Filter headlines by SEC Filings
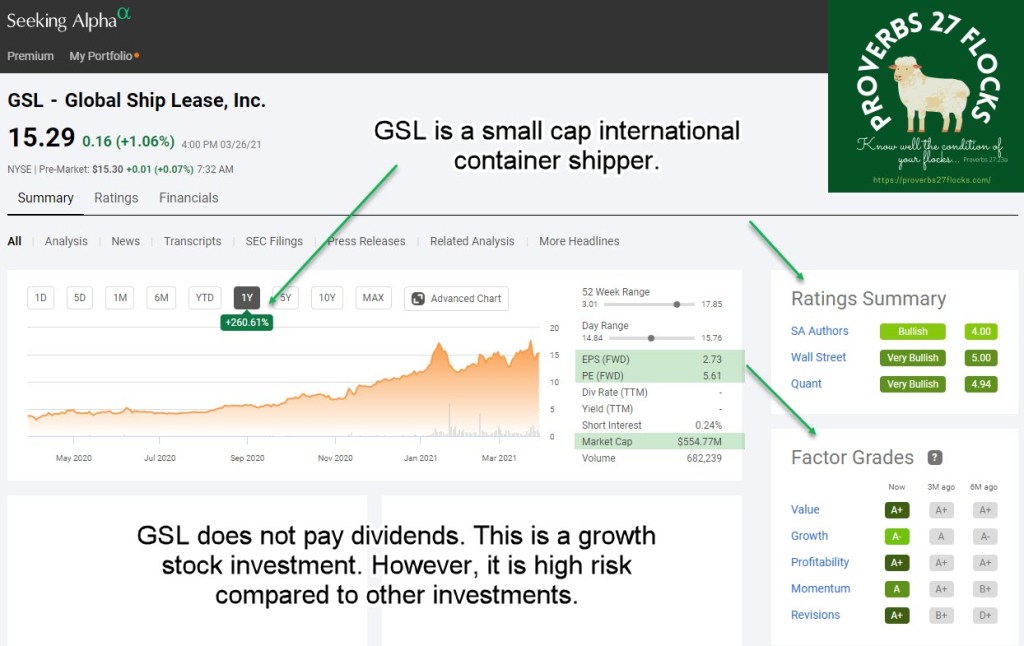 coord(274,241)
